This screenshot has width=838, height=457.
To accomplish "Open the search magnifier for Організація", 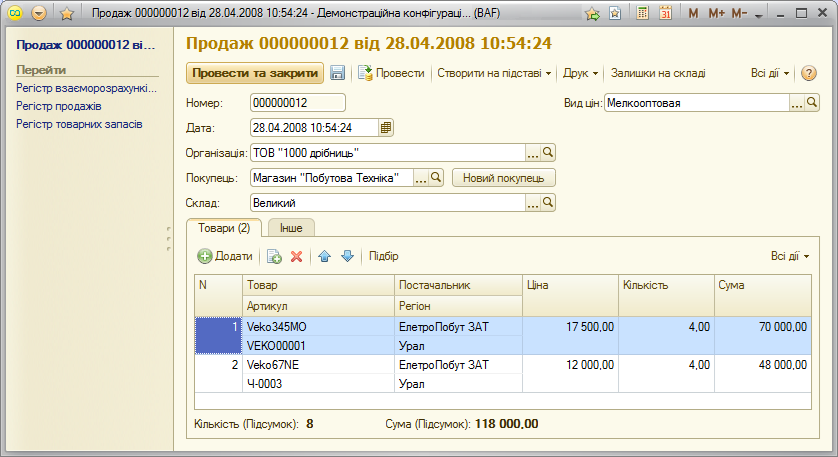I will point(548,153).
